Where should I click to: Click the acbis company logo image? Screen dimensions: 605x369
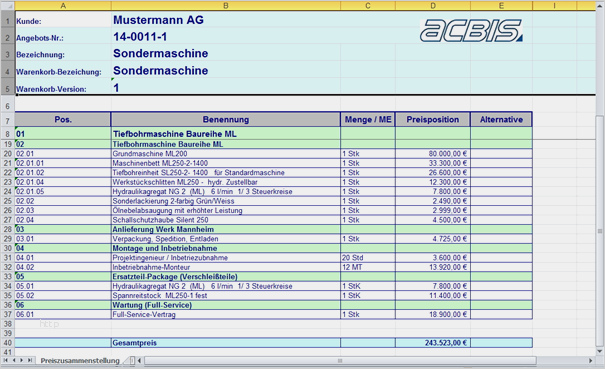471,30
